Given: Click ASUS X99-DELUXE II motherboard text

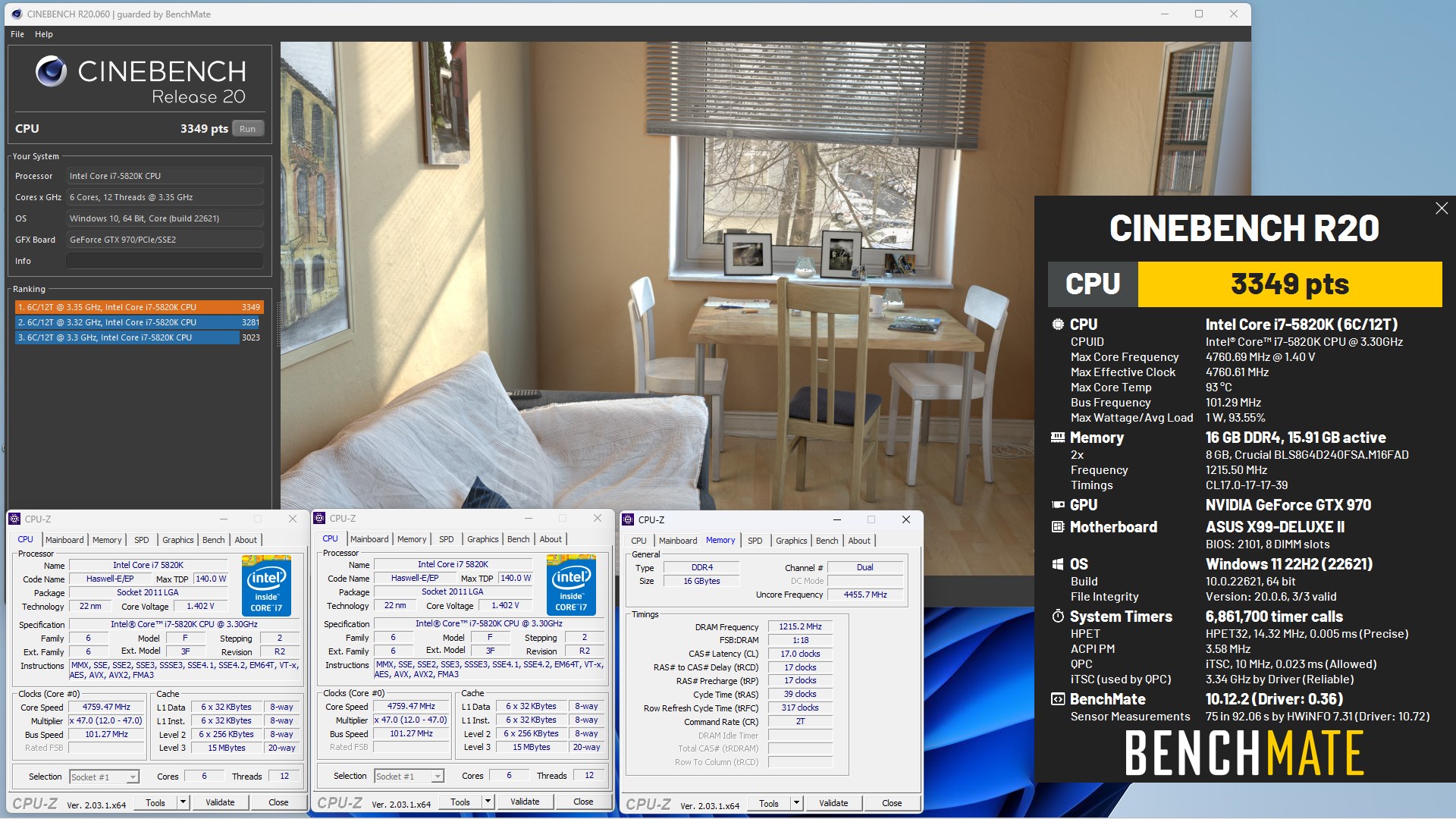Looking at the screenshot, I should pos(1275,527).
